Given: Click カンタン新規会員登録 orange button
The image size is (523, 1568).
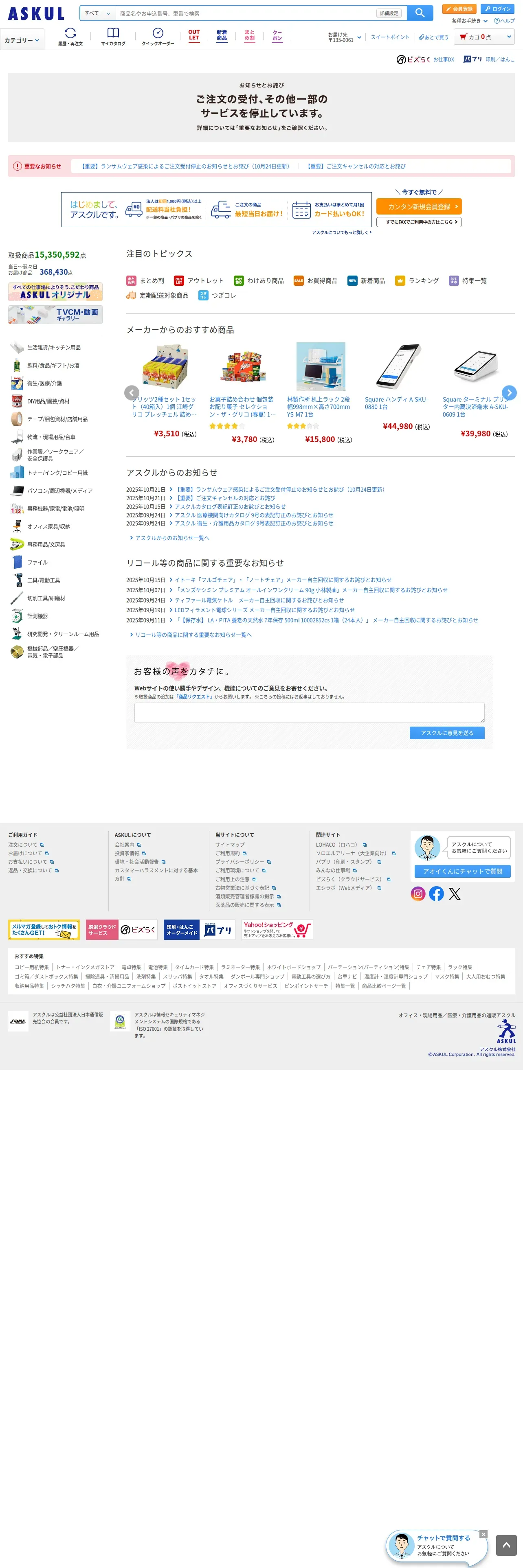Looking at the screenshot, I should point(419,206).
